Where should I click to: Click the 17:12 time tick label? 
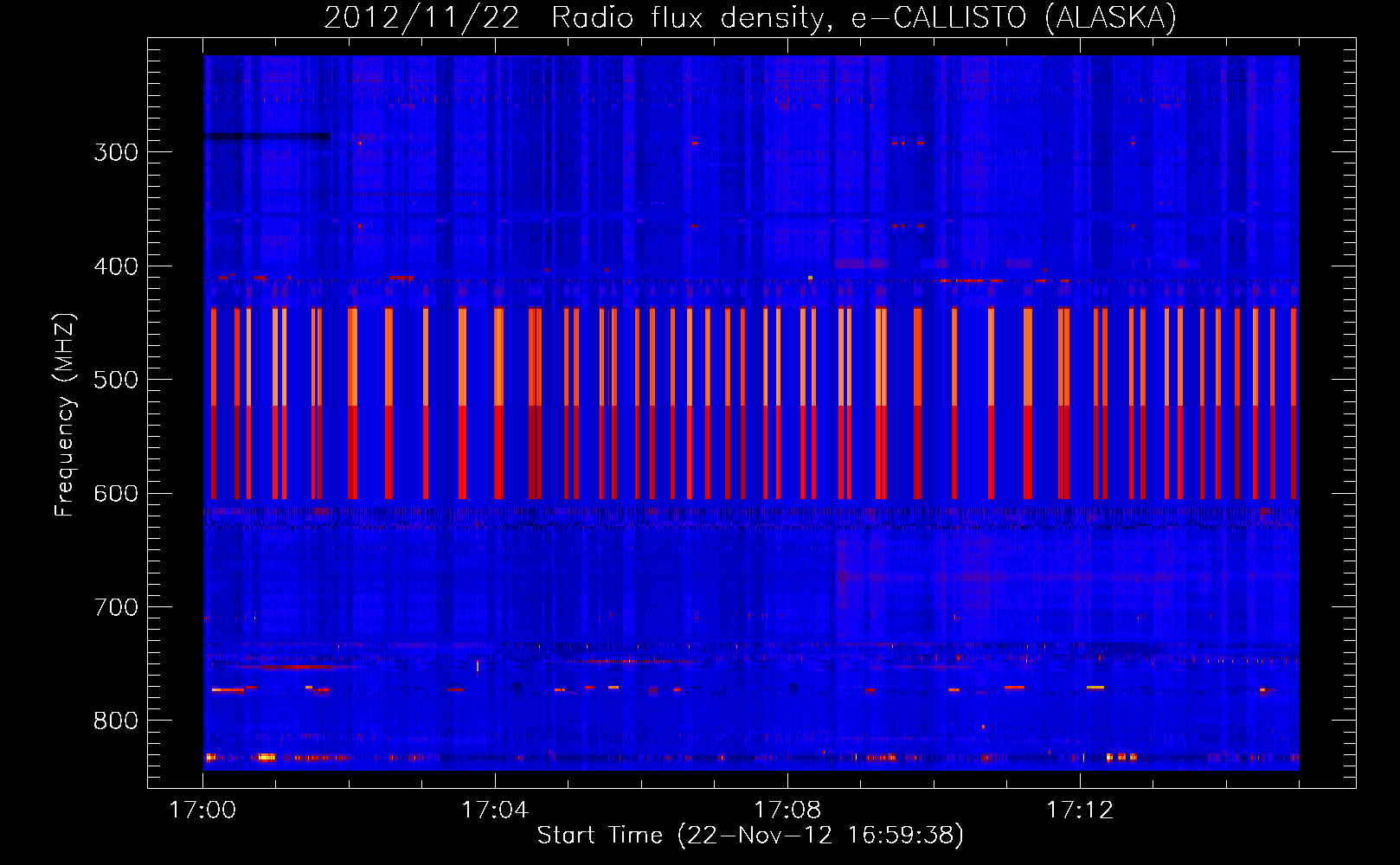tap(1080, 811)
